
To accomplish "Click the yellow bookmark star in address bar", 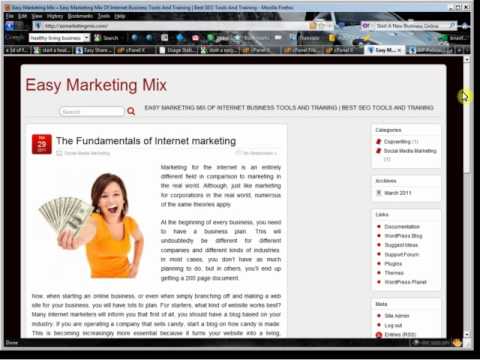I will tap(313, 26).
